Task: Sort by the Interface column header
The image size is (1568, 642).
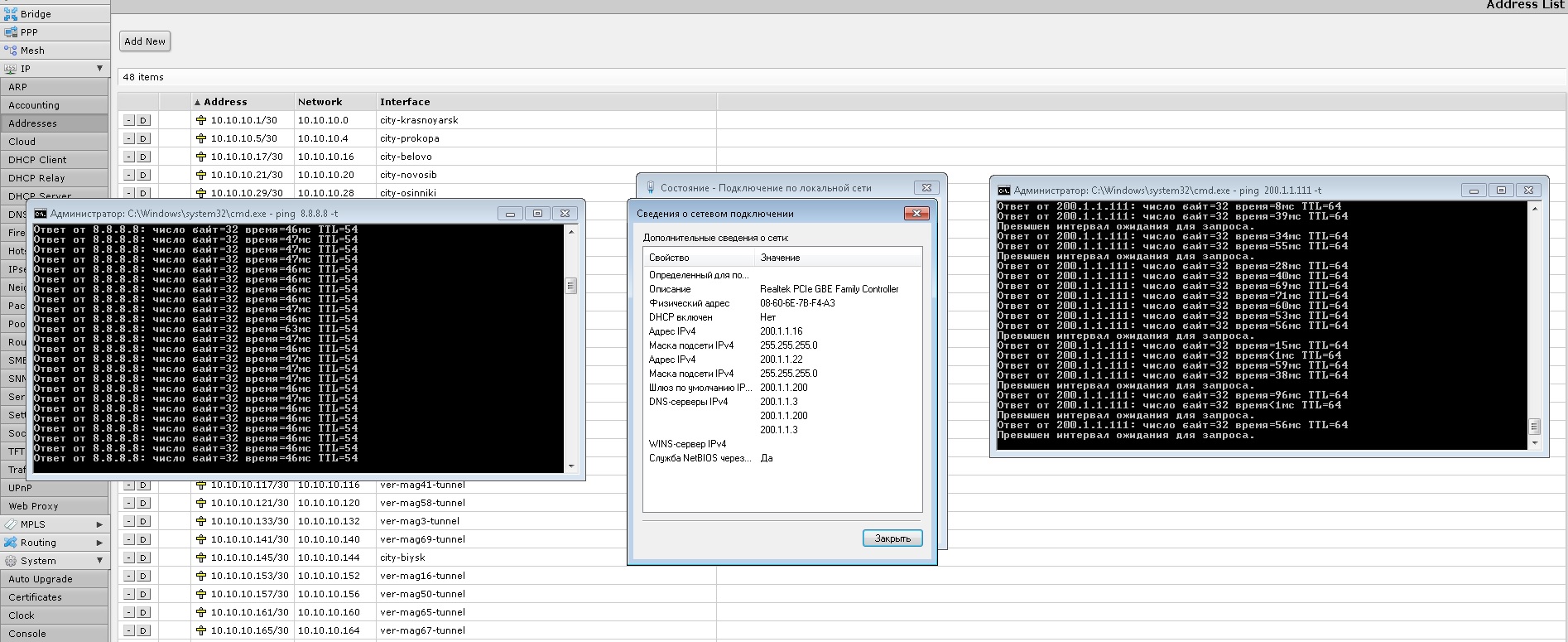Action: 546,102
